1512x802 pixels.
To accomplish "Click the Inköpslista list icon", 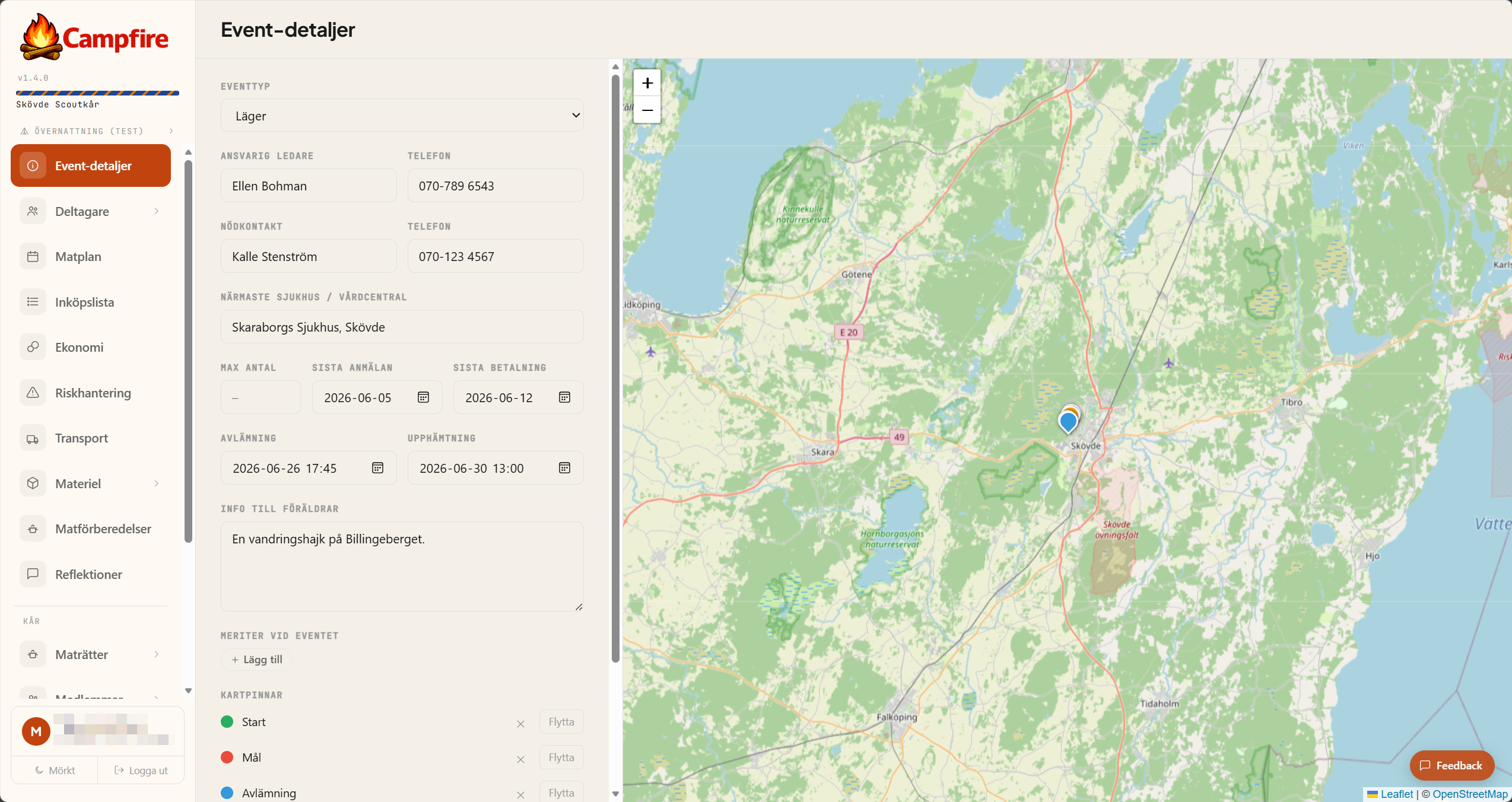I will point(33,302).
